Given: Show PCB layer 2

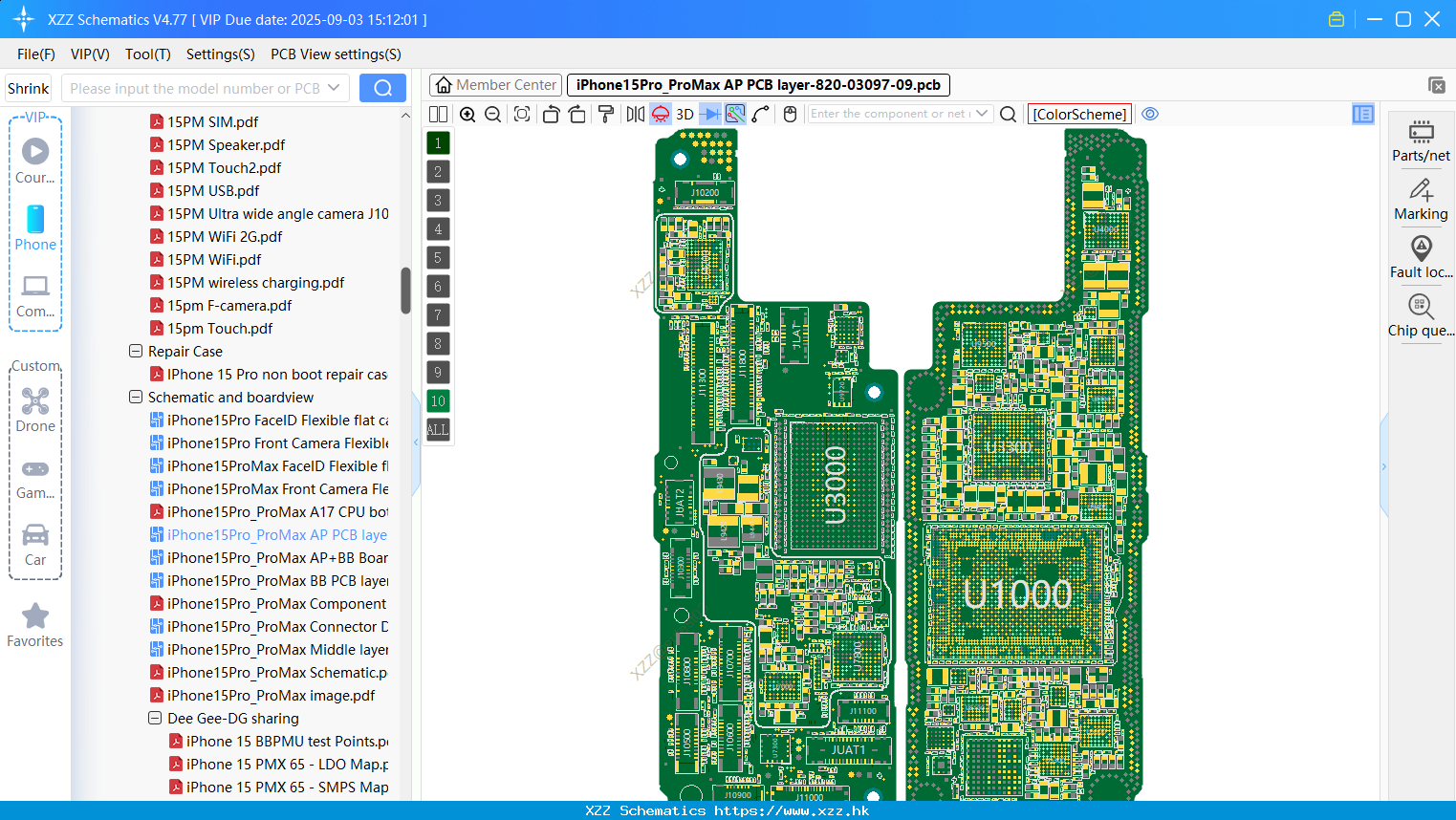Looking at the screenshot, I should (x=438, y=171).
